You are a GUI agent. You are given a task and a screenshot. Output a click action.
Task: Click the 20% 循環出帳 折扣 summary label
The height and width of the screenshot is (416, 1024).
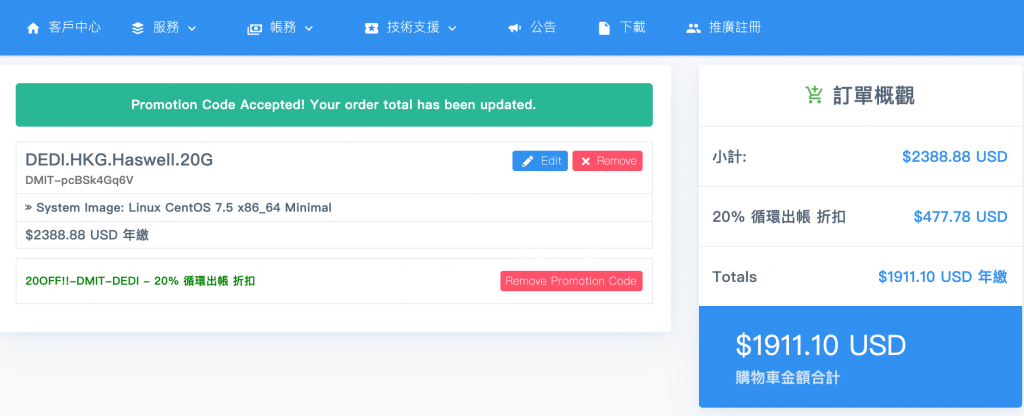pos(779,217)
